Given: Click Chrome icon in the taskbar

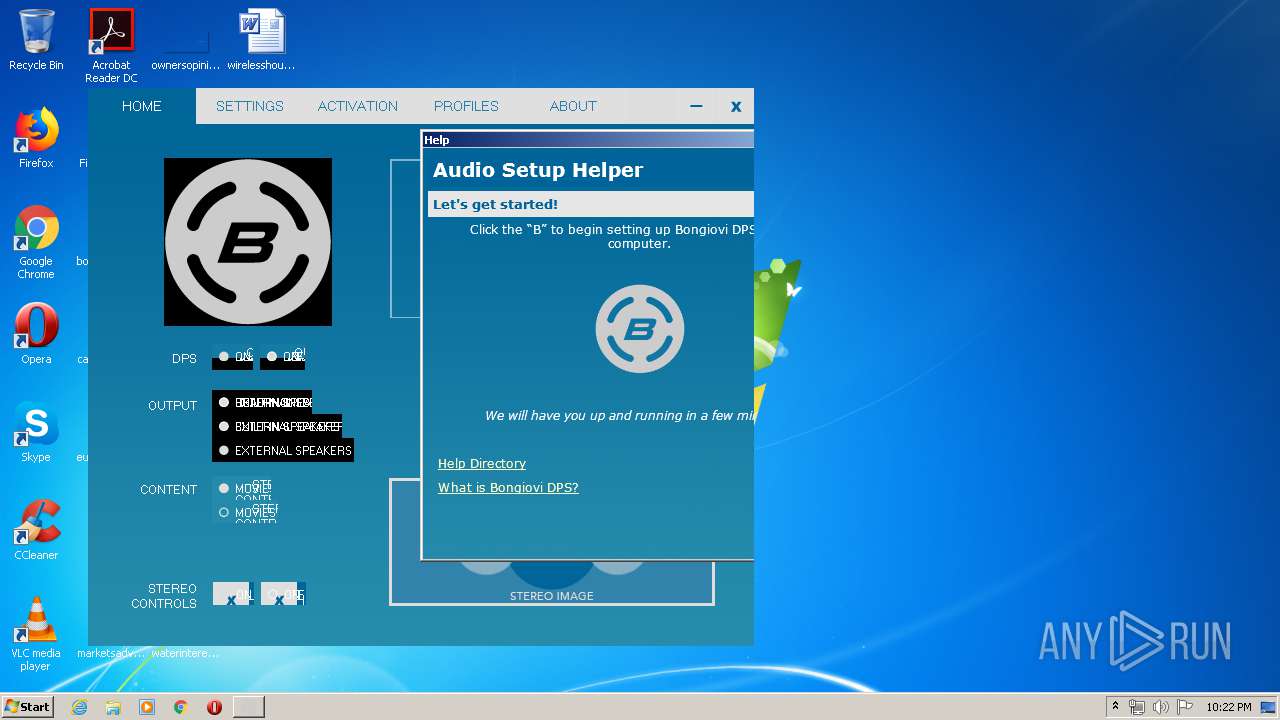Looking at the screenshot, I should [x=180, y=707].
